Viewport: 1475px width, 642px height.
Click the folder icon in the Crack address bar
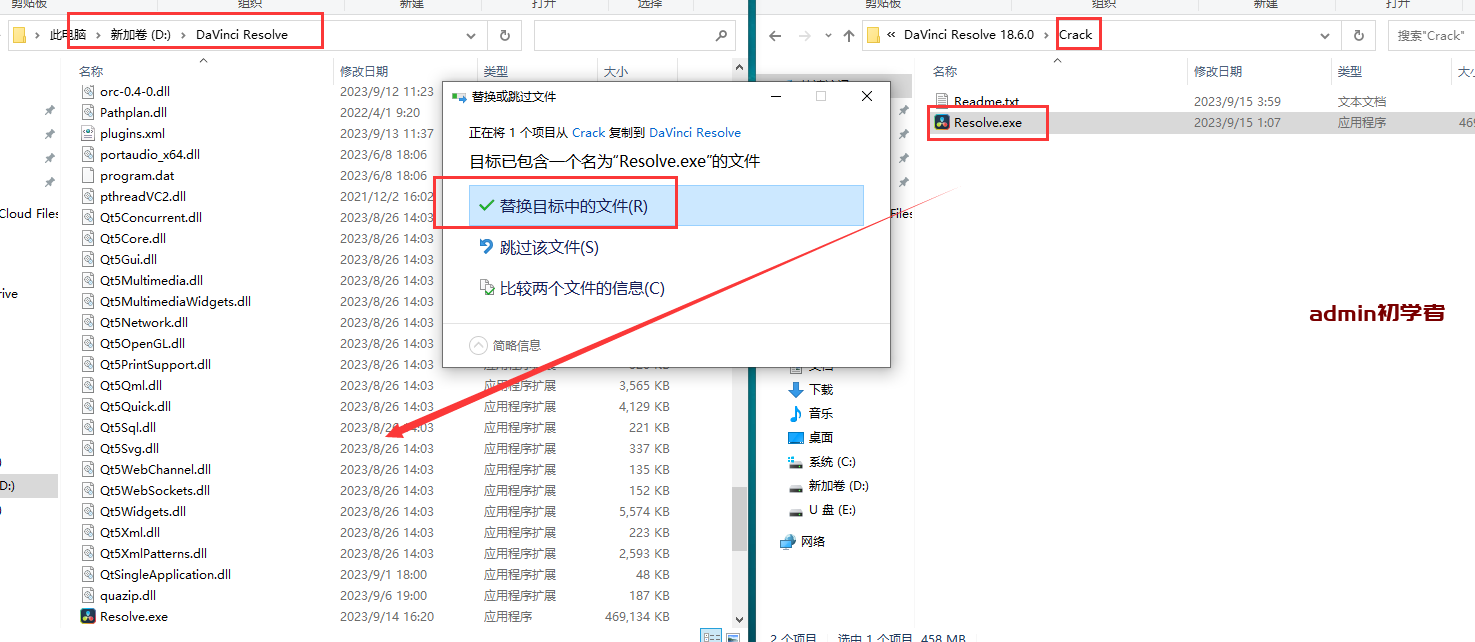[x=874, y=35]
